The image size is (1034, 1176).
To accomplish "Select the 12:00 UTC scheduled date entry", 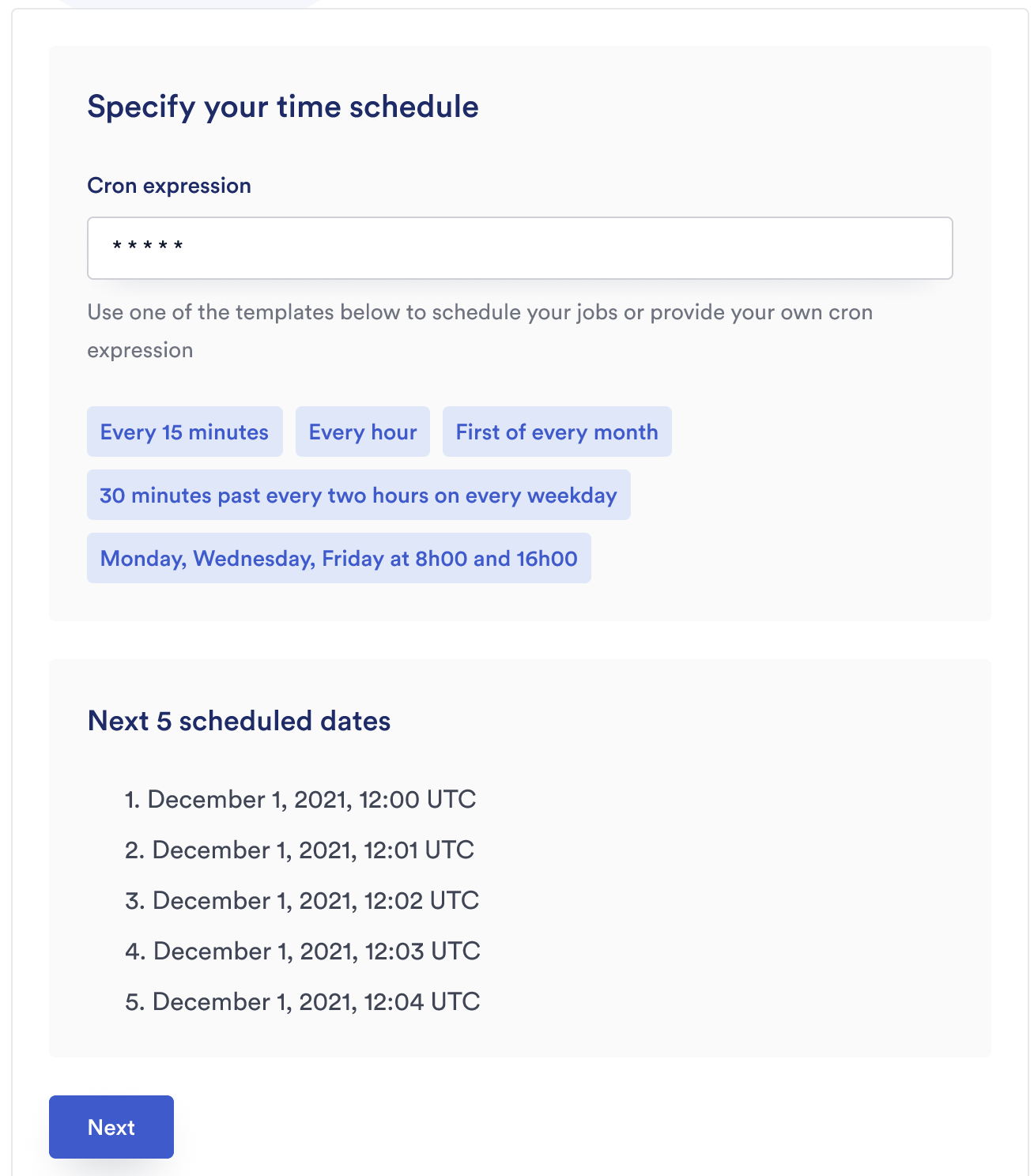I will click(x=311, y=799).
